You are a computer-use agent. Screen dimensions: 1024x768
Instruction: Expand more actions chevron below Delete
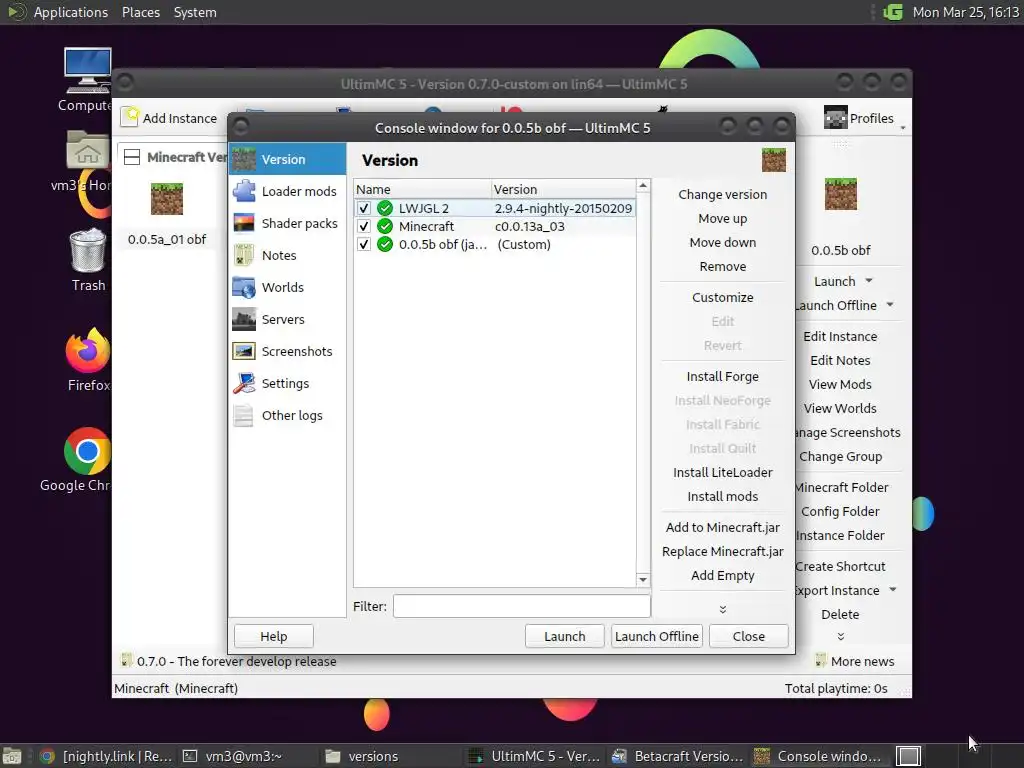pos(840,637)
